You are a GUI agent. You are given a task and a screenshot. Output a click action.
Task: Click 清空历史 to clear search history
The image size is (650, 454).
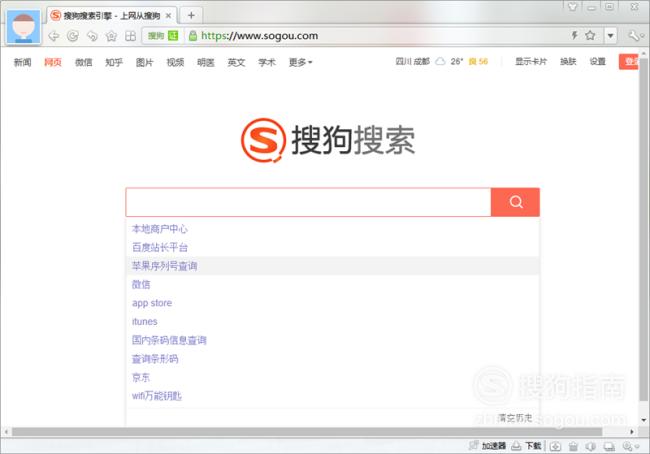(x=514, y=418)
